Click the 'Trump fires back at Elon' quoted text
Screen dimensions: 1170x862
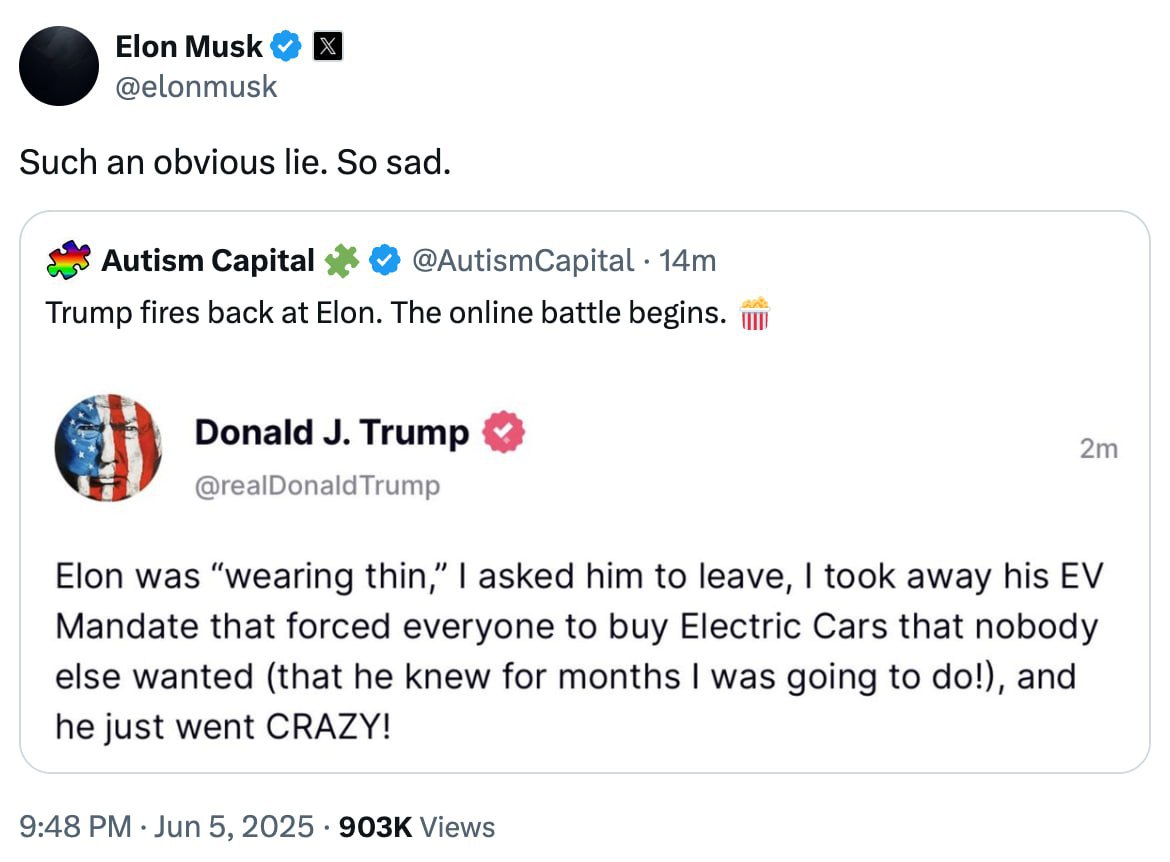[x=385, y=314]
